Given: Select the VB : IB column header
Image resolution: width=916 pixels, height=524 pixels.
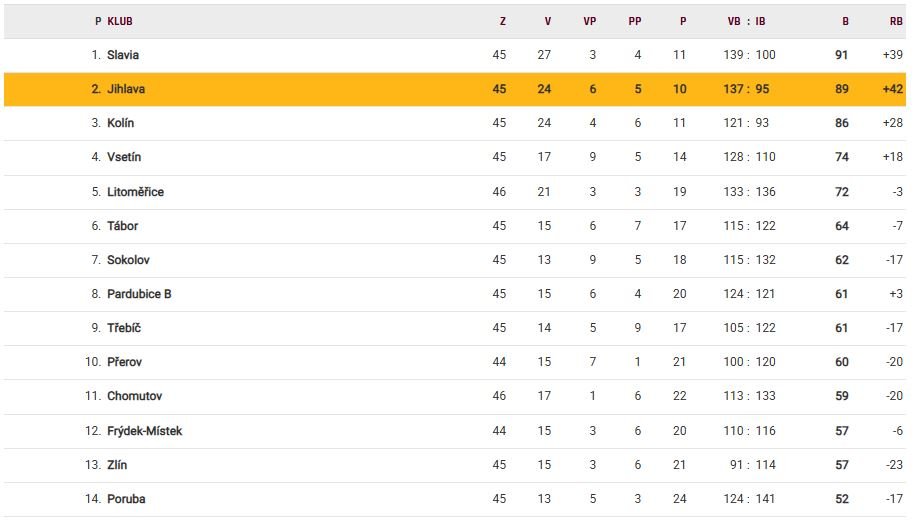Looking at the screenshot, I should click(747, 21).
